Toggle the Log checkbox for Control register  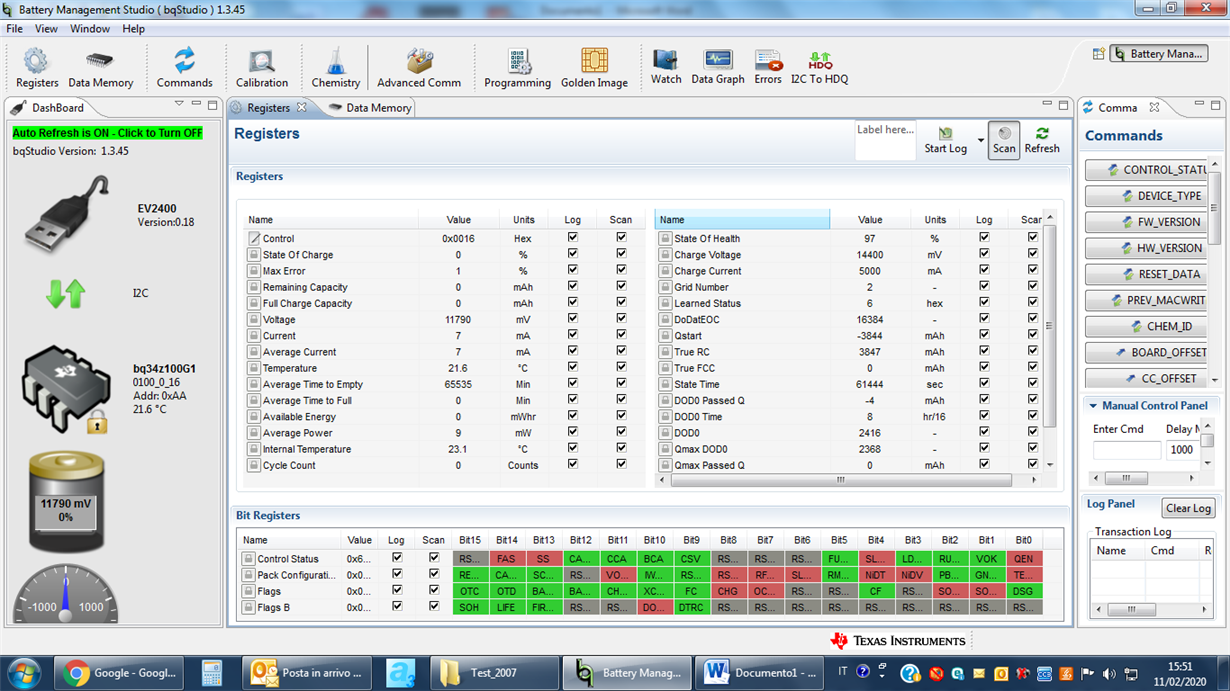pos(572,238)
